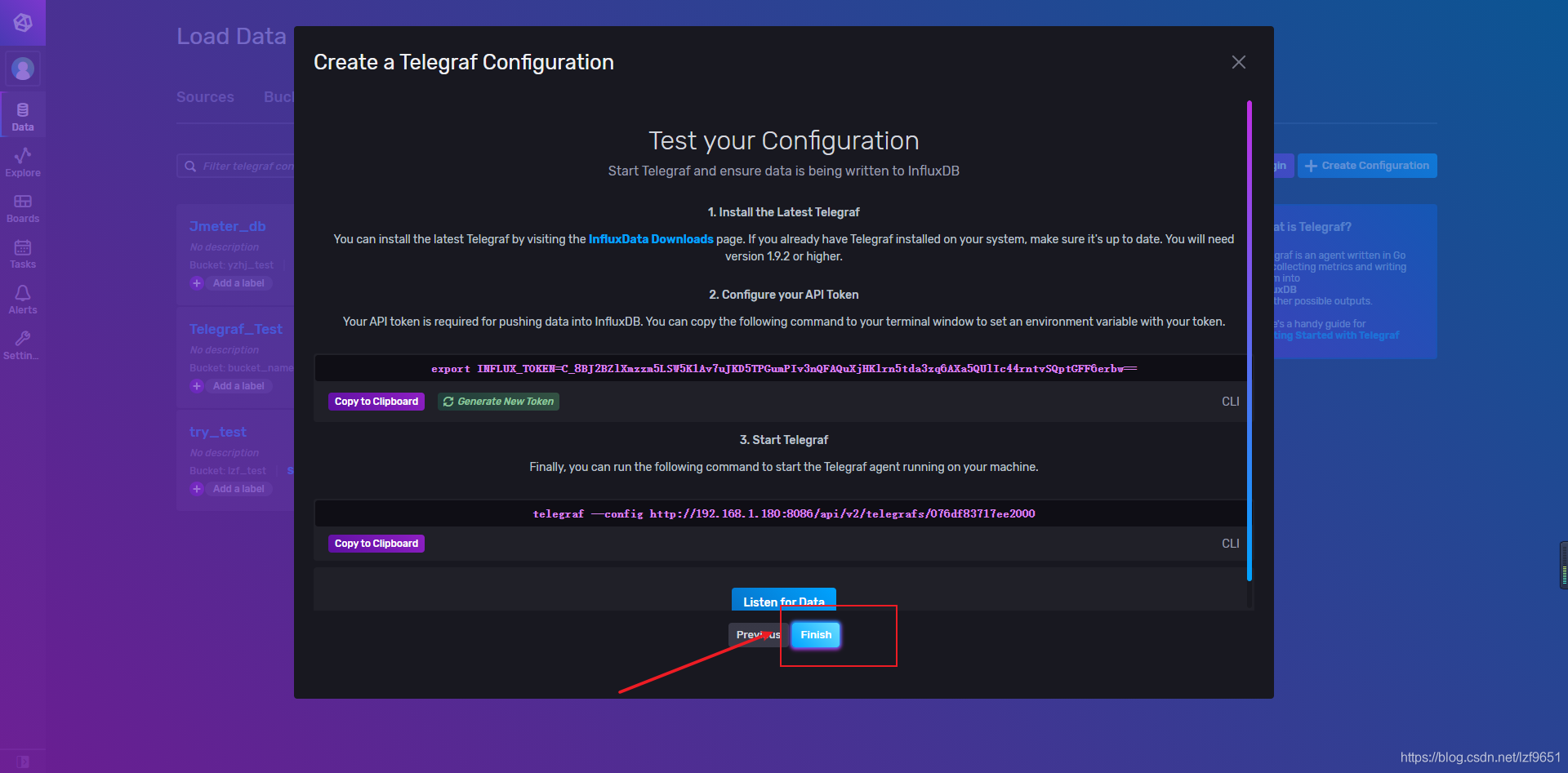Click the InfluxDB logo icon in the sidebar
1568x773 pixels.
23,22
